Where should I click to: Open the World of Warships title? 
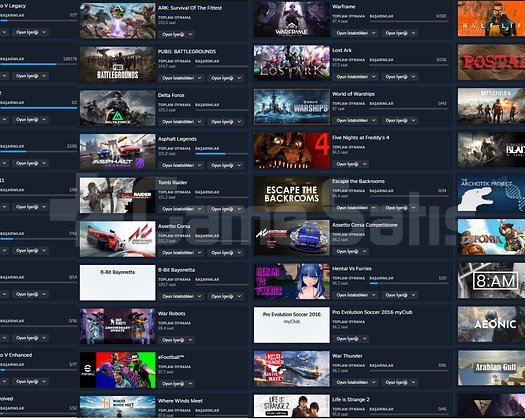tap(353, 94)
